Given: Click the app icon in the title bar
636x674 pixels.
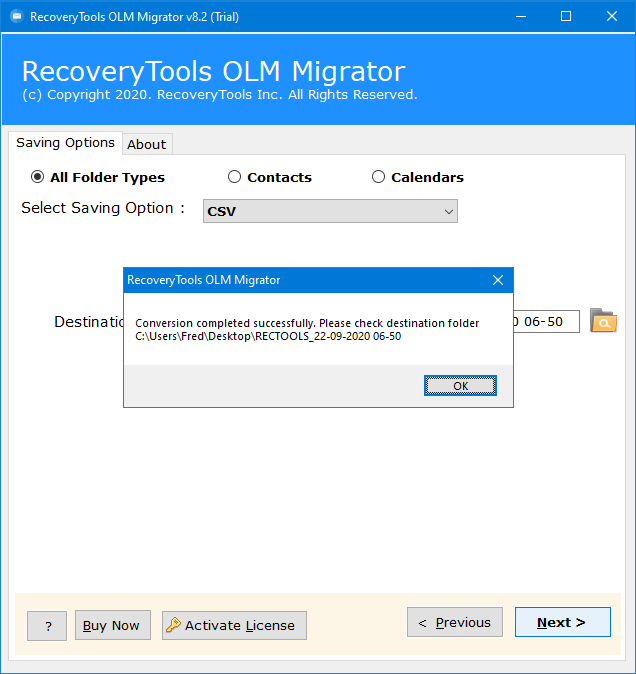Looking at the screenshot, I should [17, 16].
